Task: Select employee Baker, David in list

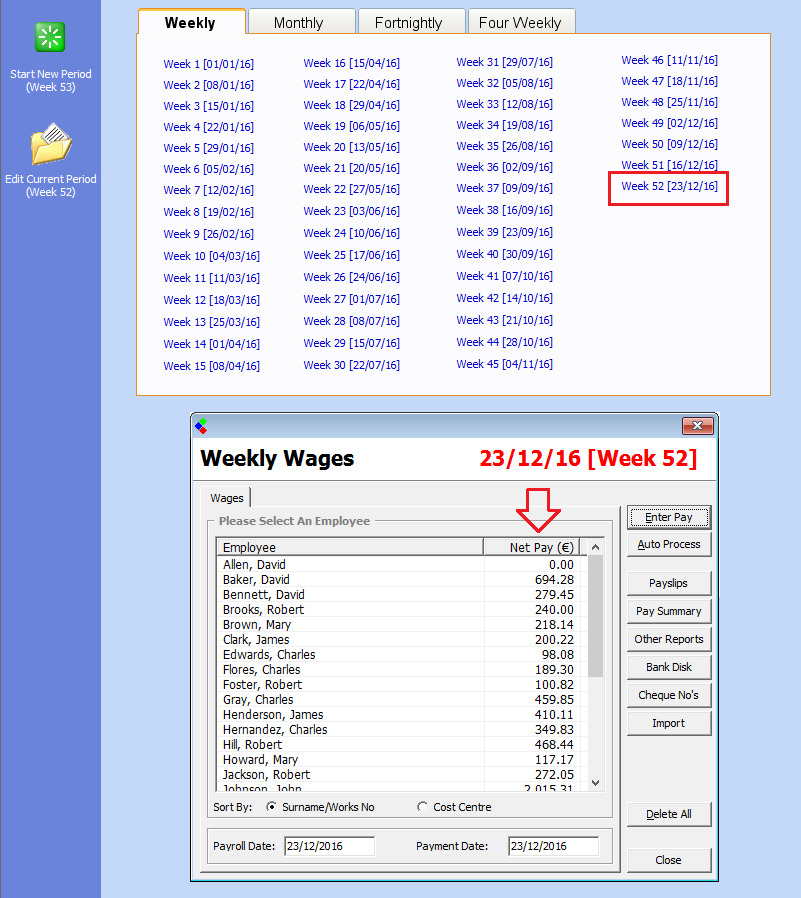Action: [x=256, y=580]
